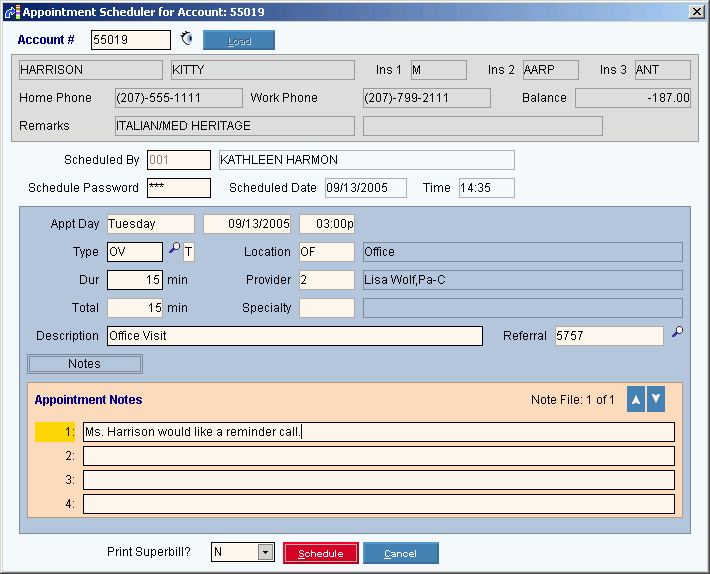Click the KATHLEEN HARMON name field
This screenshot has width=710, height=574.
tap(367, 160)
